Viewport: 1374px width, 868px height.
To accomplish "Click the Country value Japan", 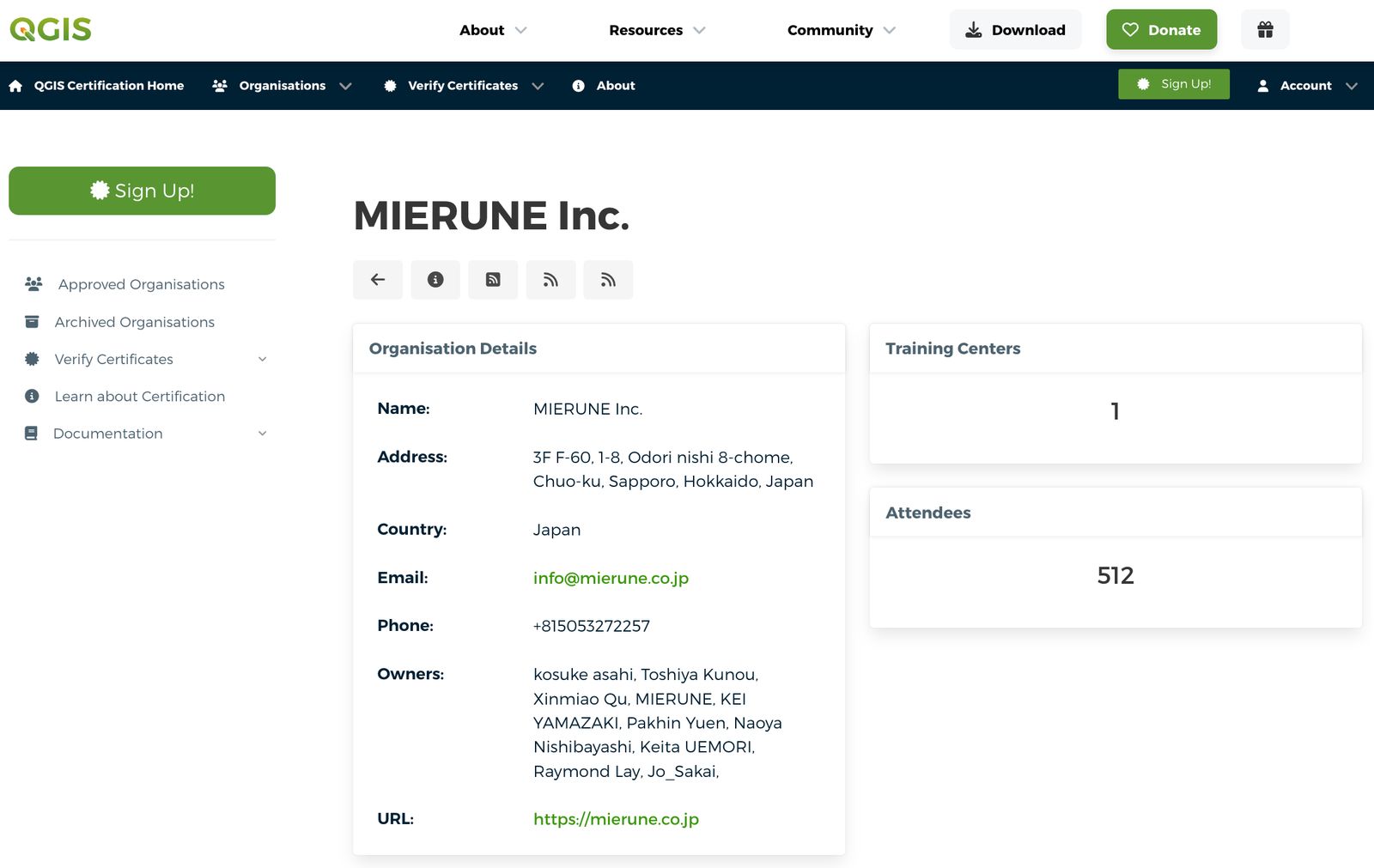I will pyautogui.click(x=556, y=530).
